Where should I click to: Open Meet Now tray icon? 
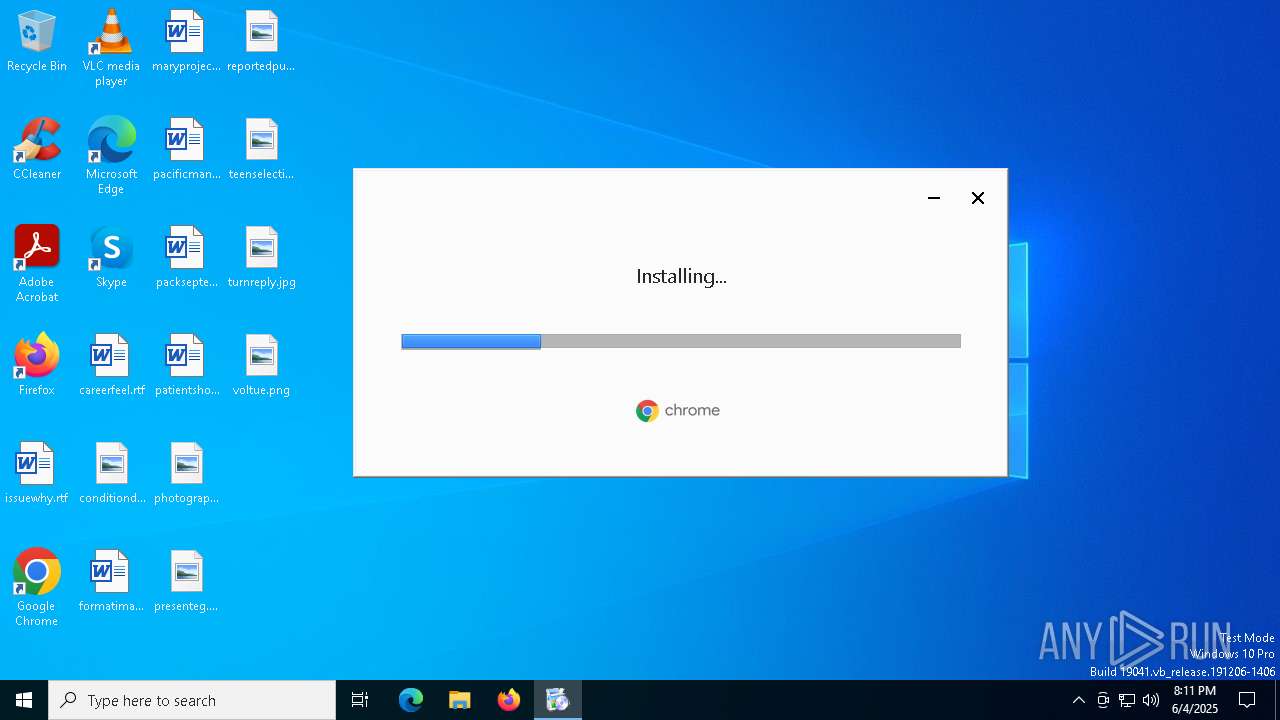tap(1103, 700)
